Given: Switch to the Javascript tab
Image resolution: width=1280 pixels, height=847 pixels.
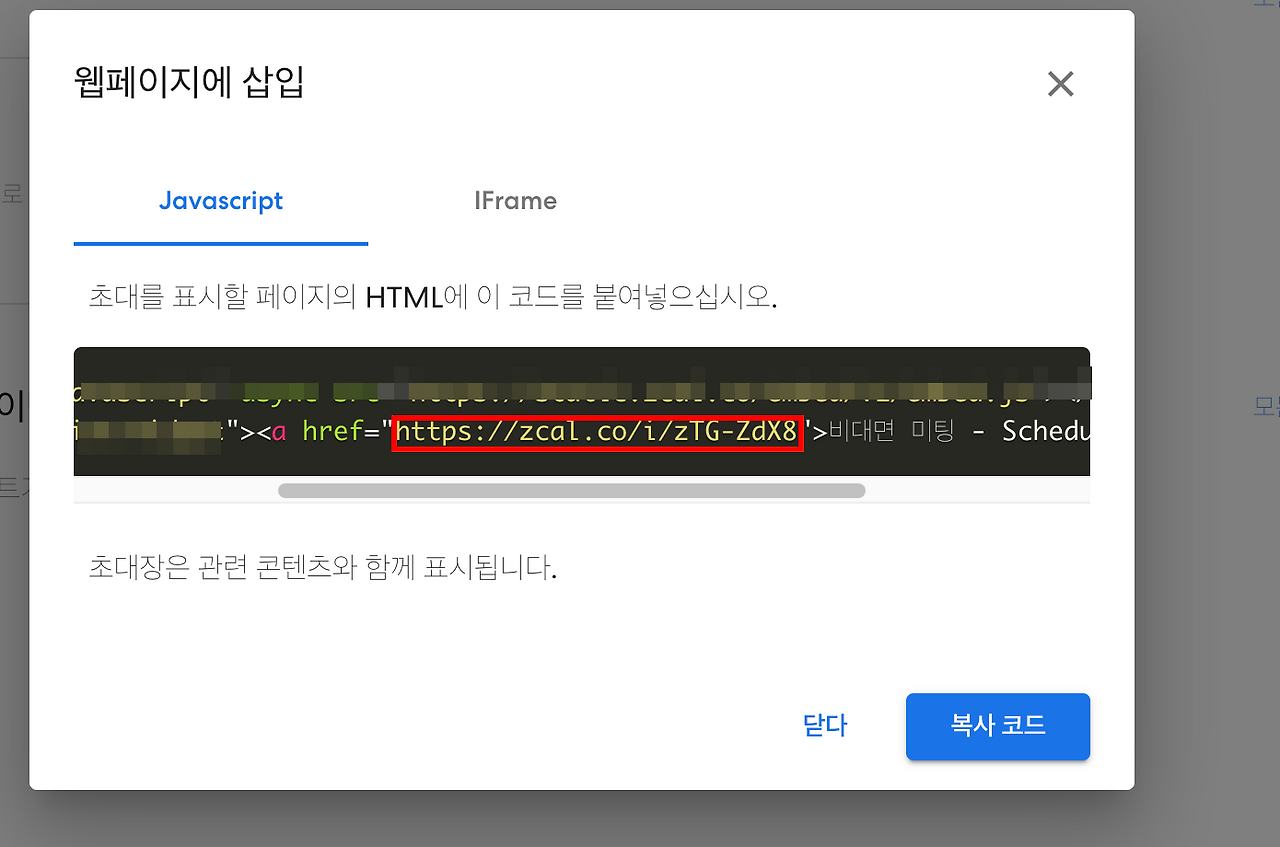Looking at the screenshot, I should (x=221, y=201).
